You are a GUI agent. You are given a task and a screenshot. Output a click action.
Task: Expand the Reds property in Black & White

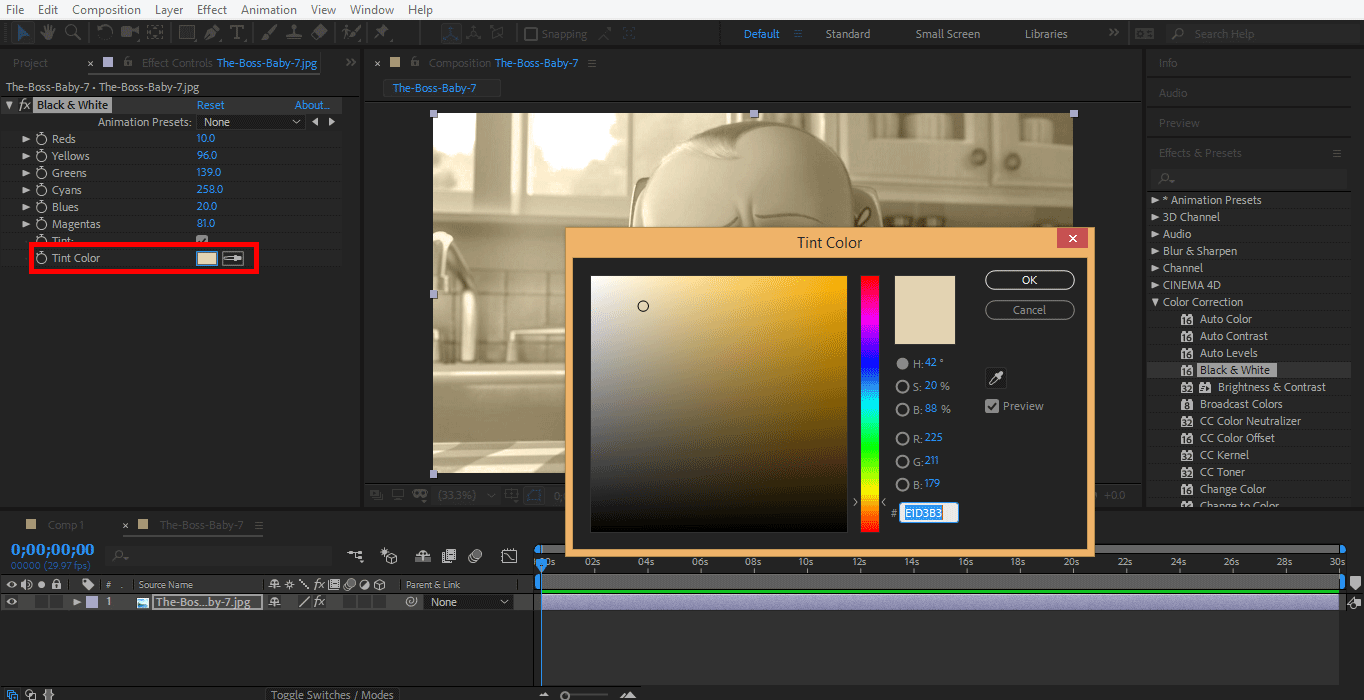(24, 138)
